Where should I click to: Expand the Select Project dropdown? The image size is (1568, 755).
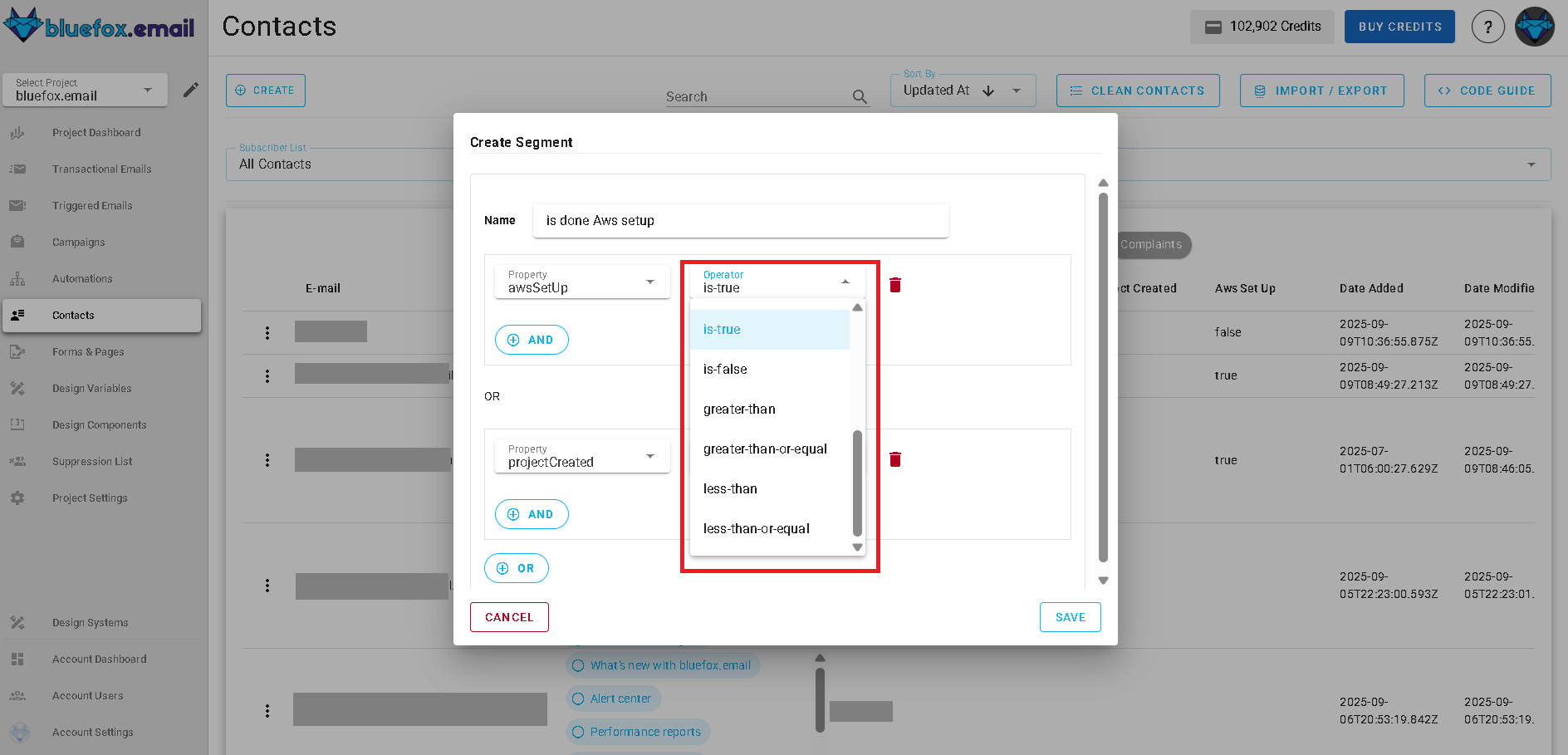coord(84,89)
